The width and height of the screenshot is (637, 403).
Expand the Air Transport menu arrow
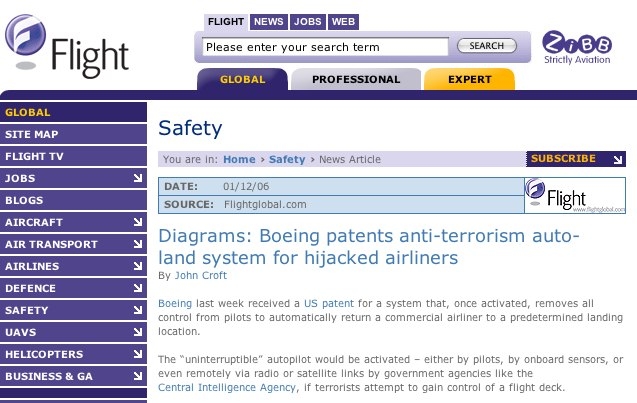(138, 244)
